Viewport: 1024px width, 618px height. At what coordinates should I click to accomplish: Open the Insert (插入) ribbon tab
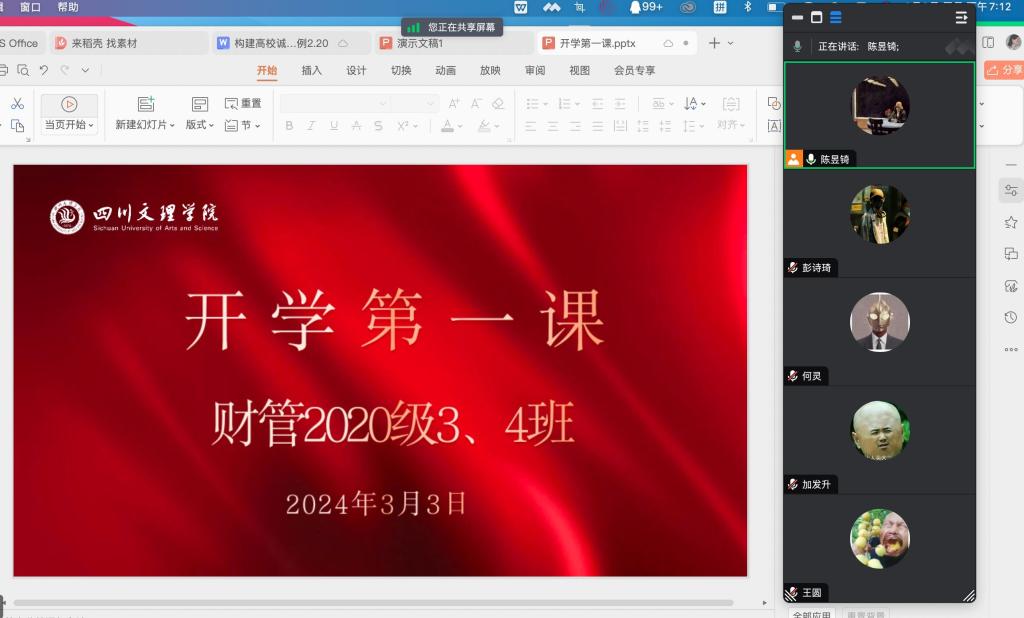tap(312, 70)
